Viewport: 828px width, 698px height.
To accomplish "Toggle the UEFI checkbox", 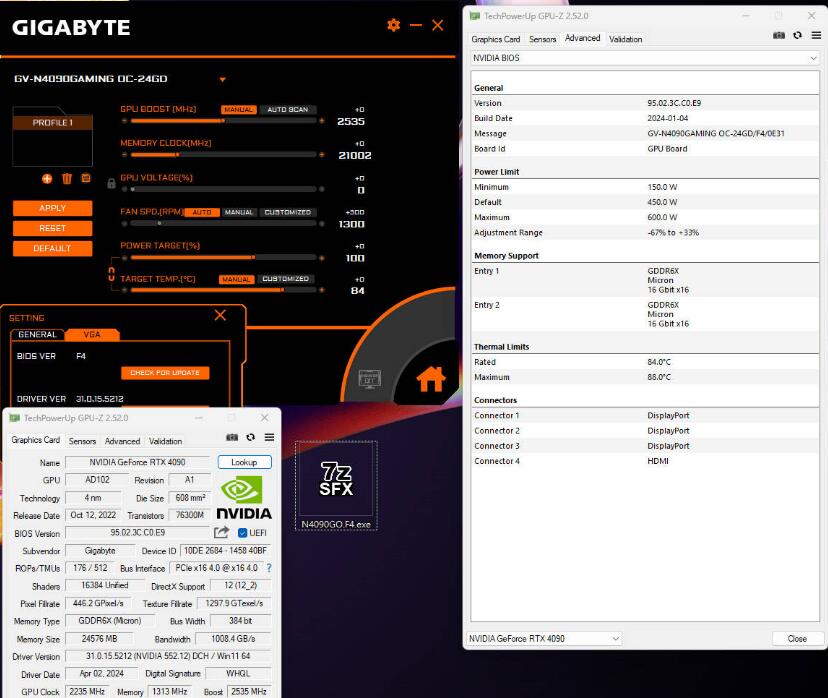I will point(242,533).
